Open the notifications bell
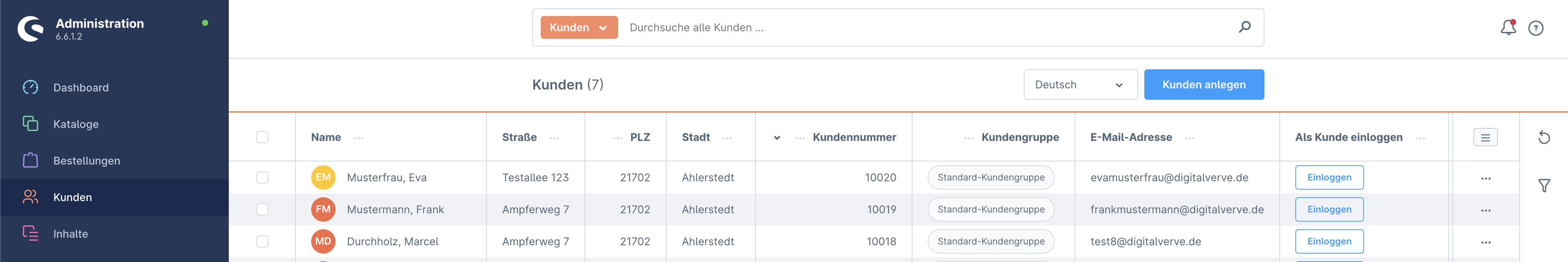 tap(1508, 27)
